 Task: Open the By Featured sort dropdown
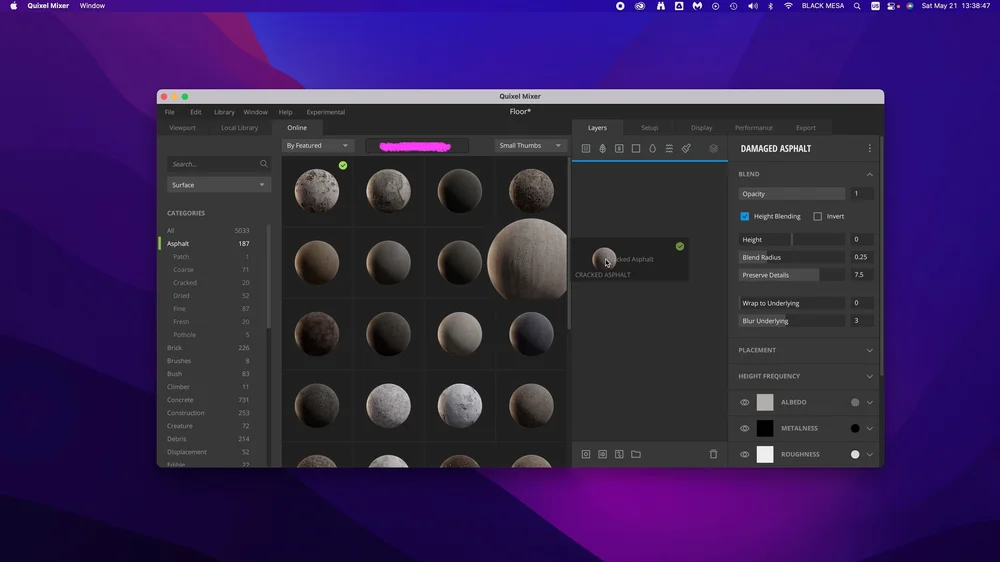[317, 145]
